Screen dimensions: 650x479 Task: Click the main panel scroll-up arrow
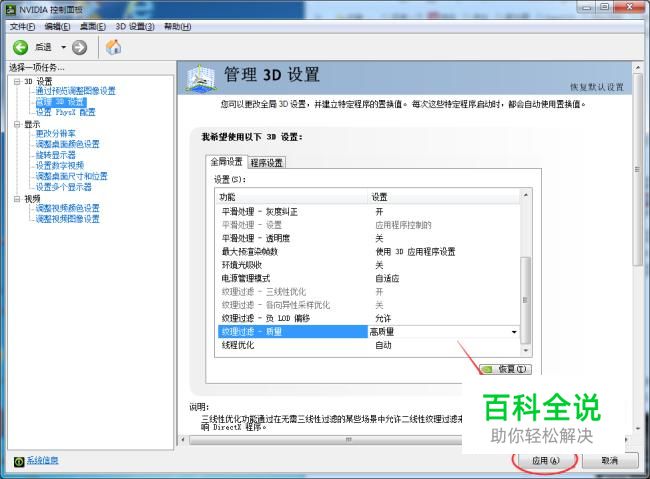(637, 68)
